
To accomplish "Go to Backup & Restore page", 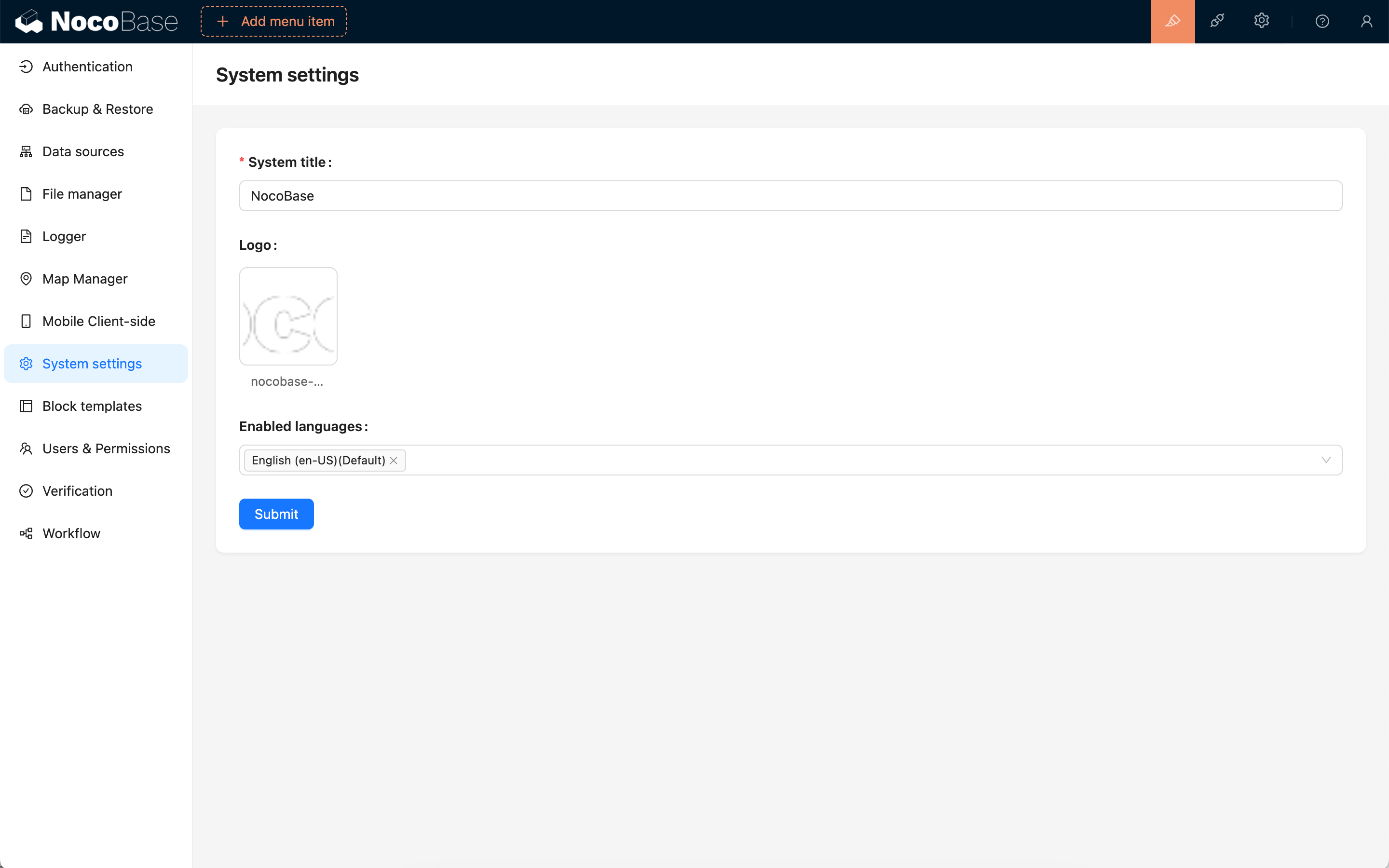I will pos(97,109).
